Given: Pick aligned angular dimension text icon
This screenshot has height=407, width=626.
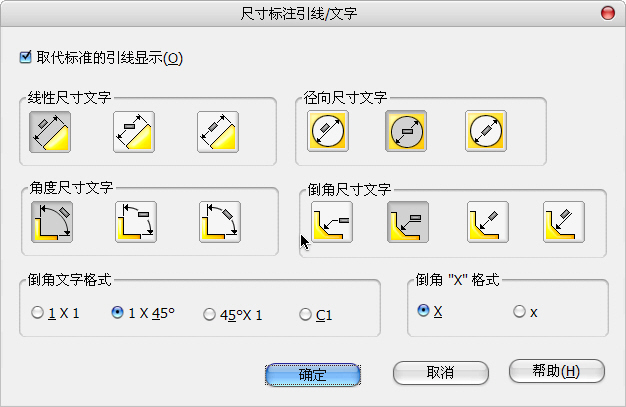Looking at the screenshot, I should pyautogui.click(x=51, y=222).
